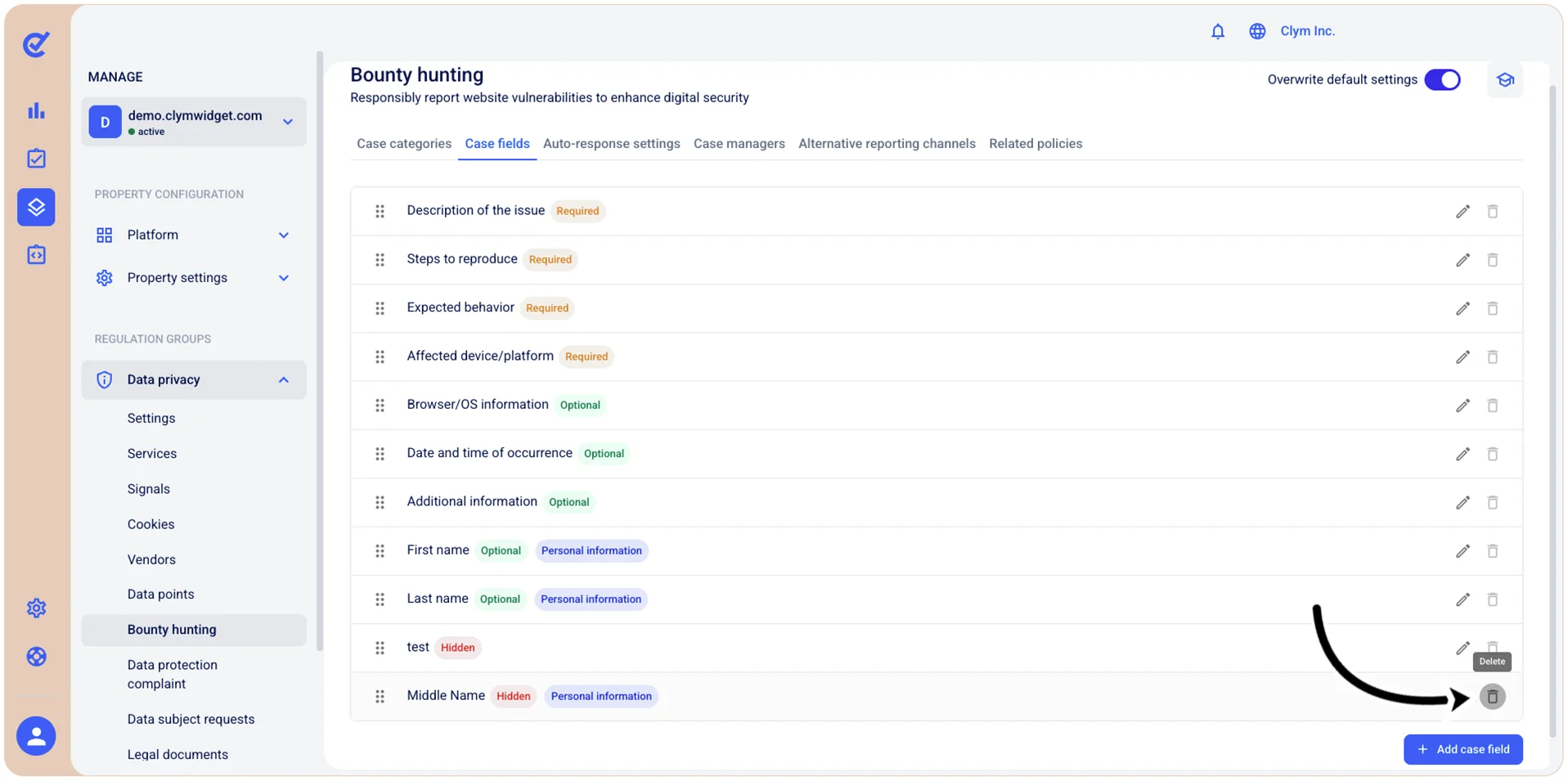The height and width of the screenshot is (781, 1568).
Task: Open the demo.clymwidget.com property dropdown
Action: pos(194,122)
